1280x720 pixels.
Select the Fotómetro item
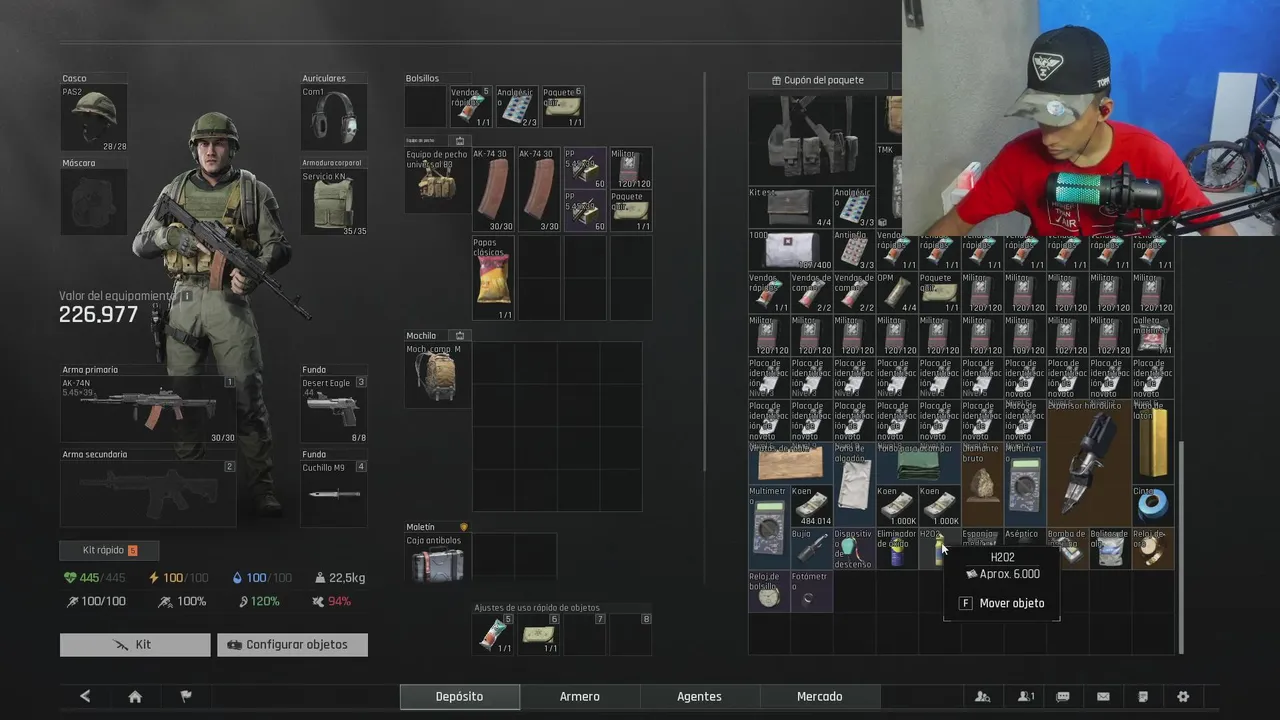click(812, 590)
